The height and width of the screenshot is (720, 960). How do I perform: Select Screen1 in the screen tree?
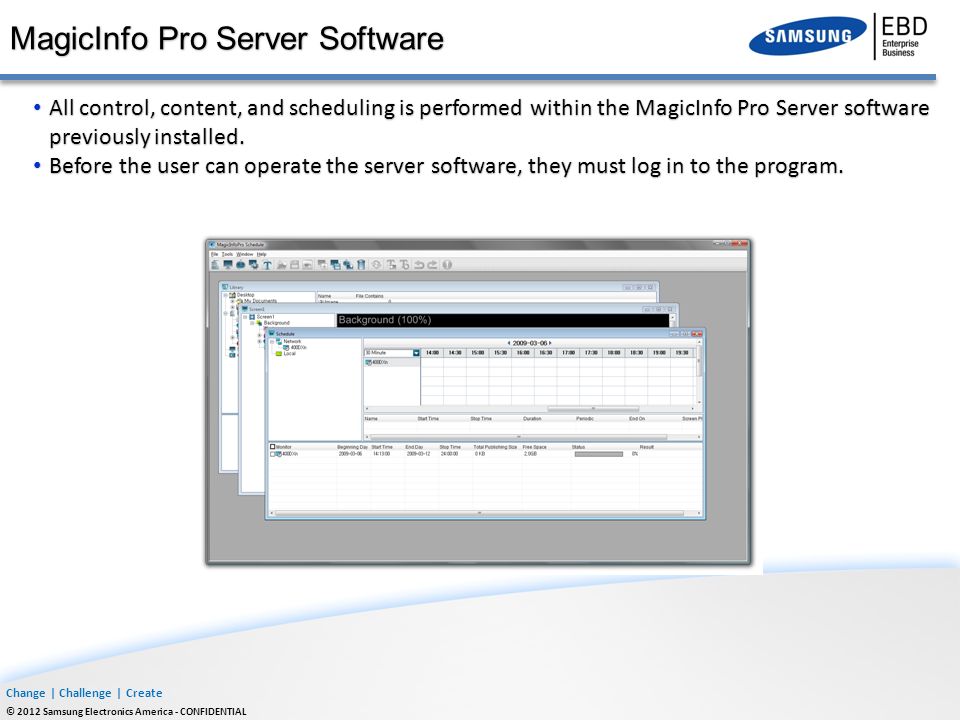coord(266,317)
